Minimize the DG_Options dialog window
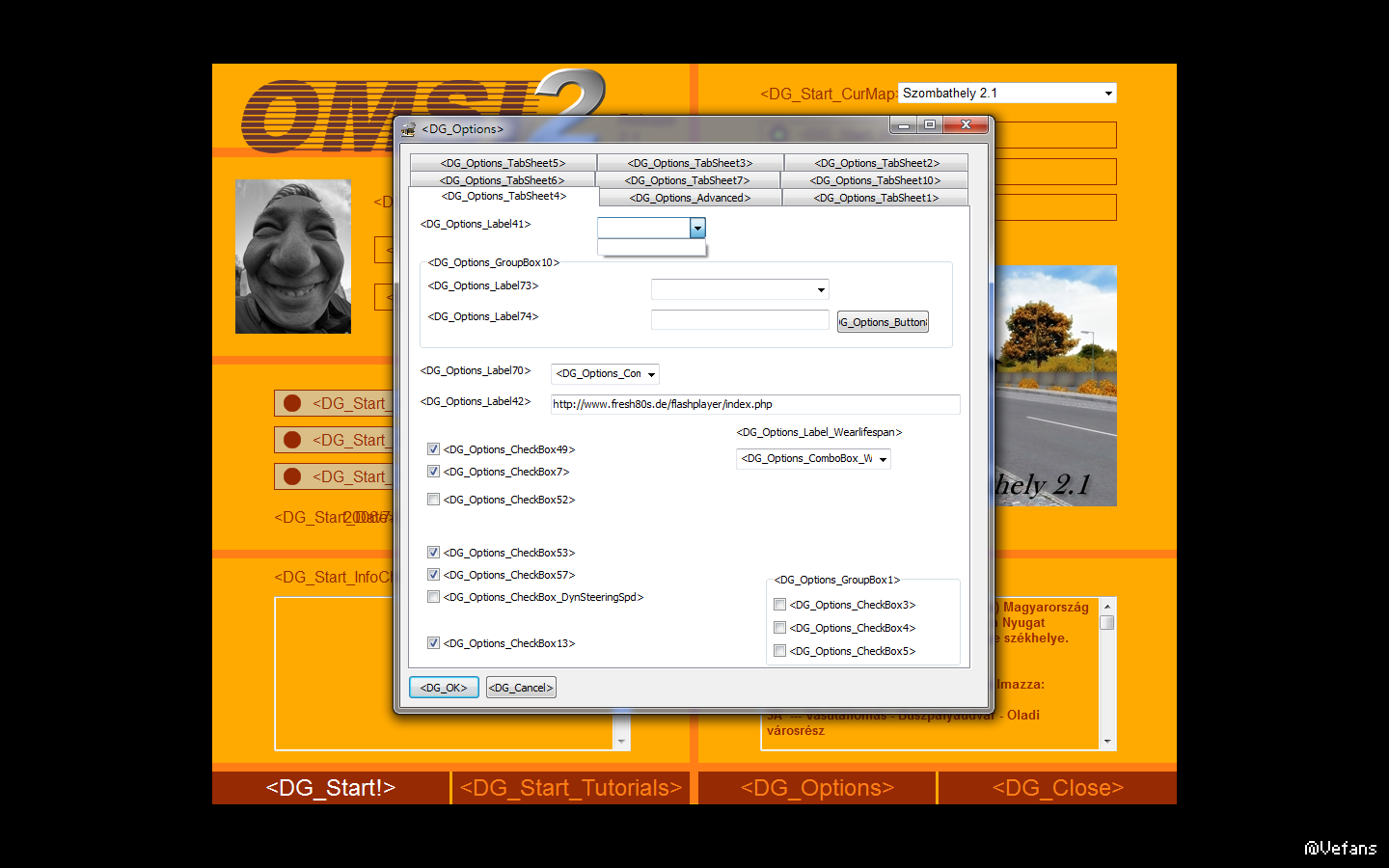This screenshot has height=868, width=1389. point(904,125)
